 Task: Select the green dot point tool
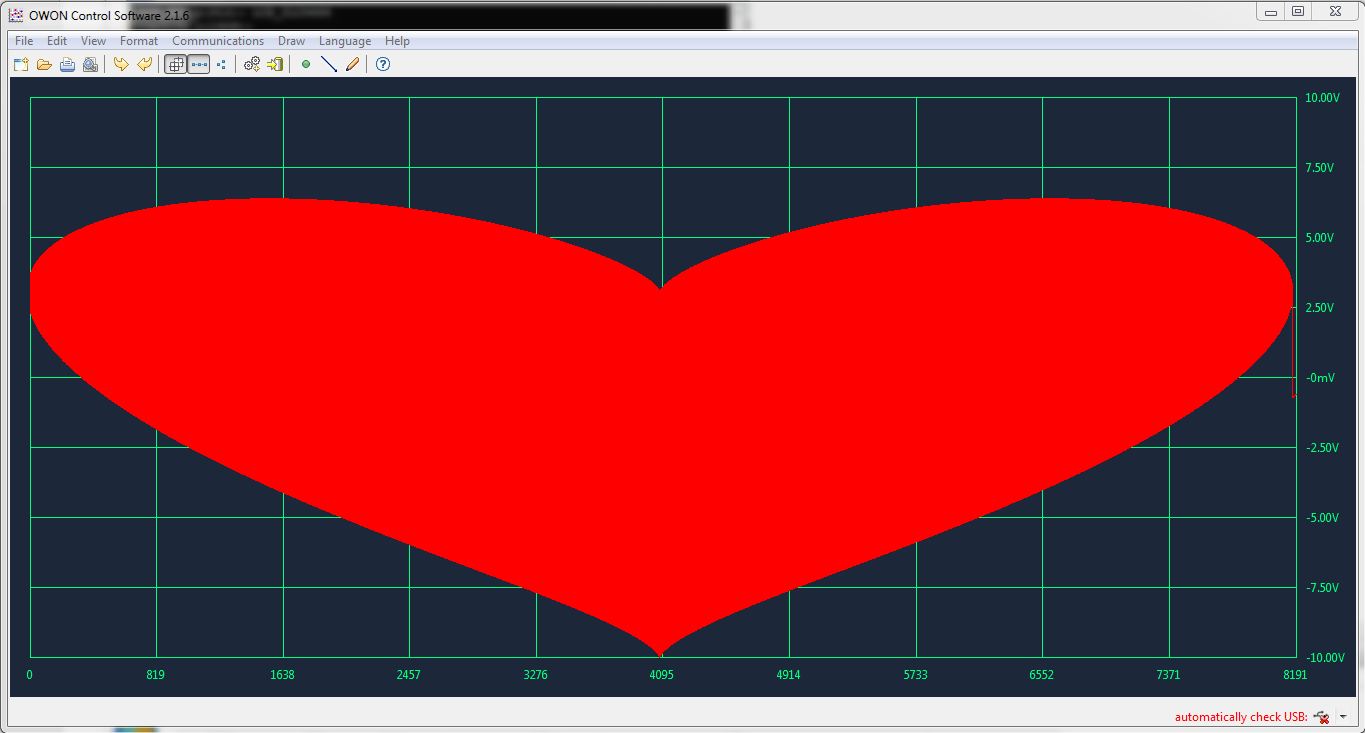(x=306, y=64)
